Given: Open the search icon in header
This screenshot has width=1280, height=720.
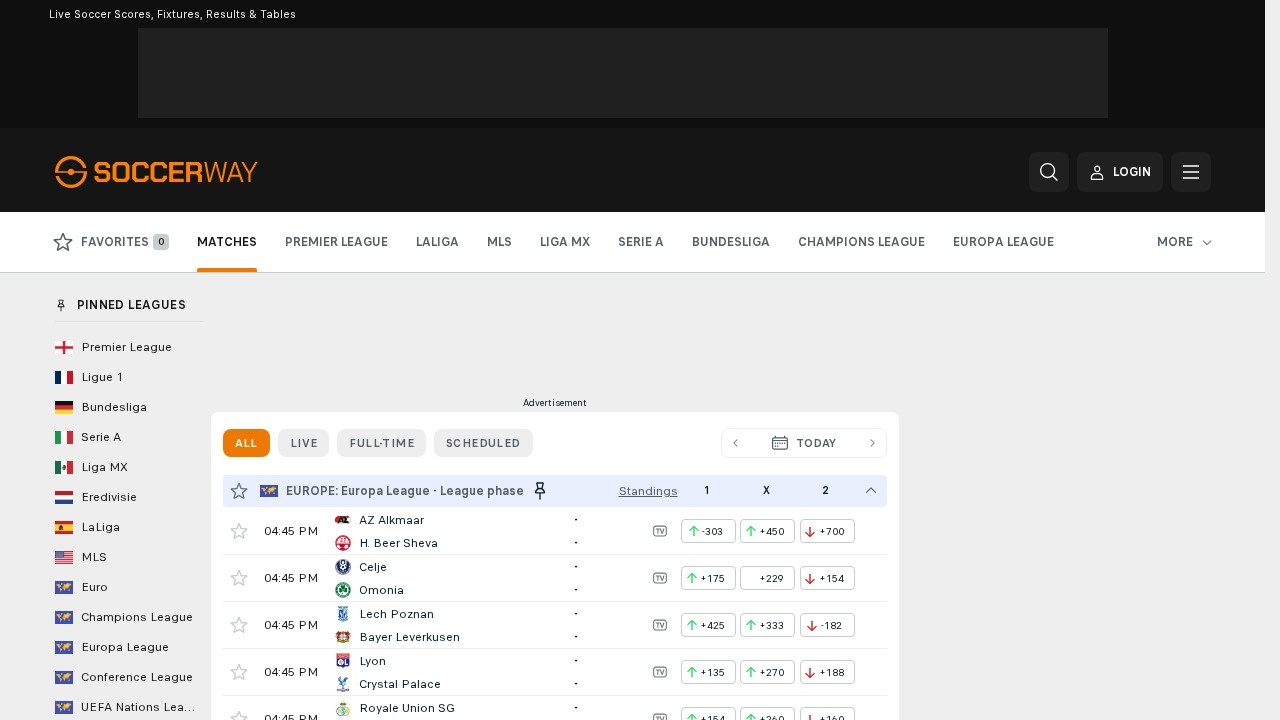Looking at the screenshot, I should (1049, 172).
